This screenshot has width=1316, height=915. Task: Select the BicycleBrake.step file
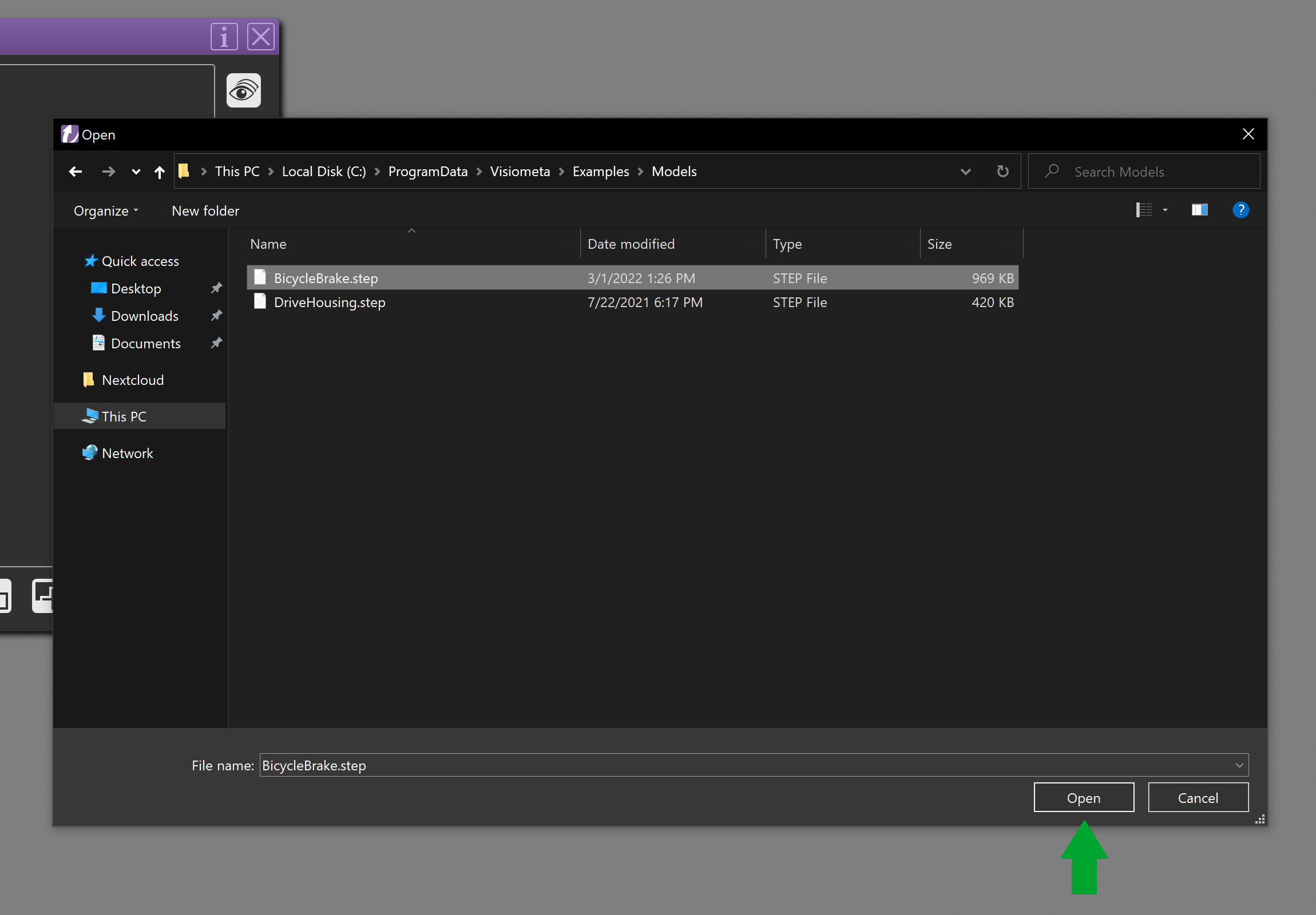632,279
